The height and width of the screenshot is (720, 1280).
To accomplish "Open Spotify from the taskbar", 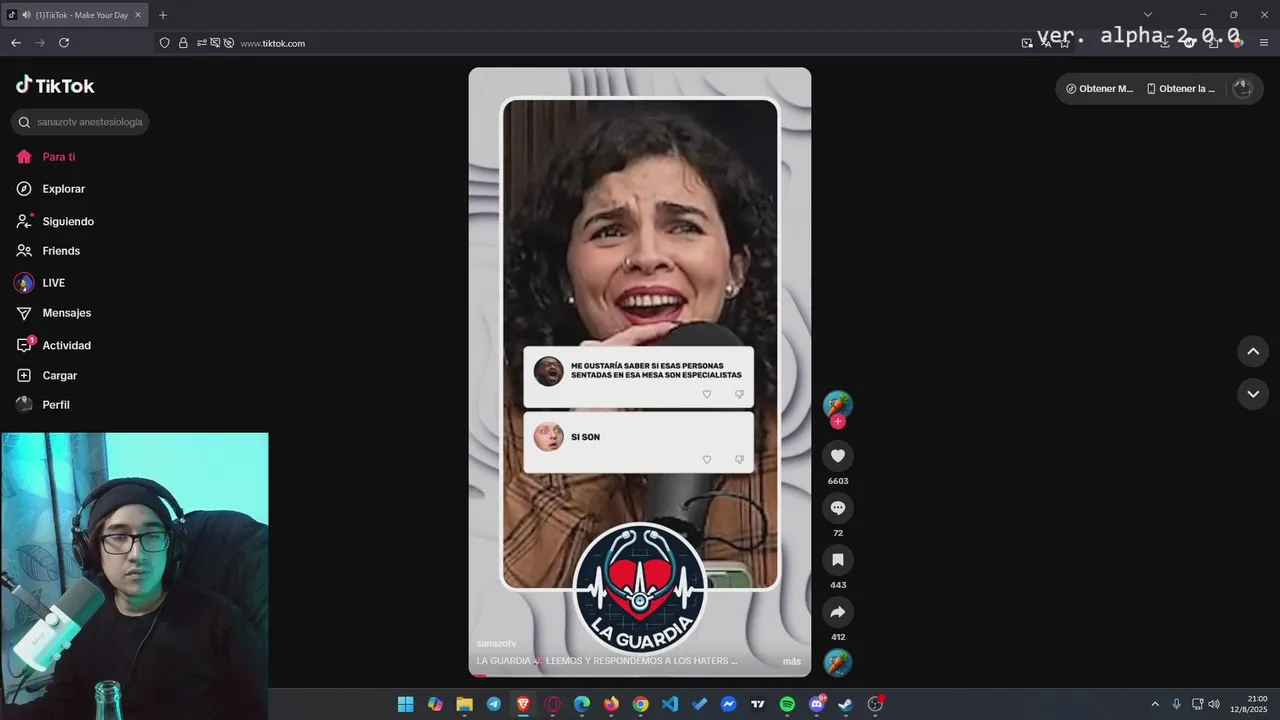I will tap(787, 704).
